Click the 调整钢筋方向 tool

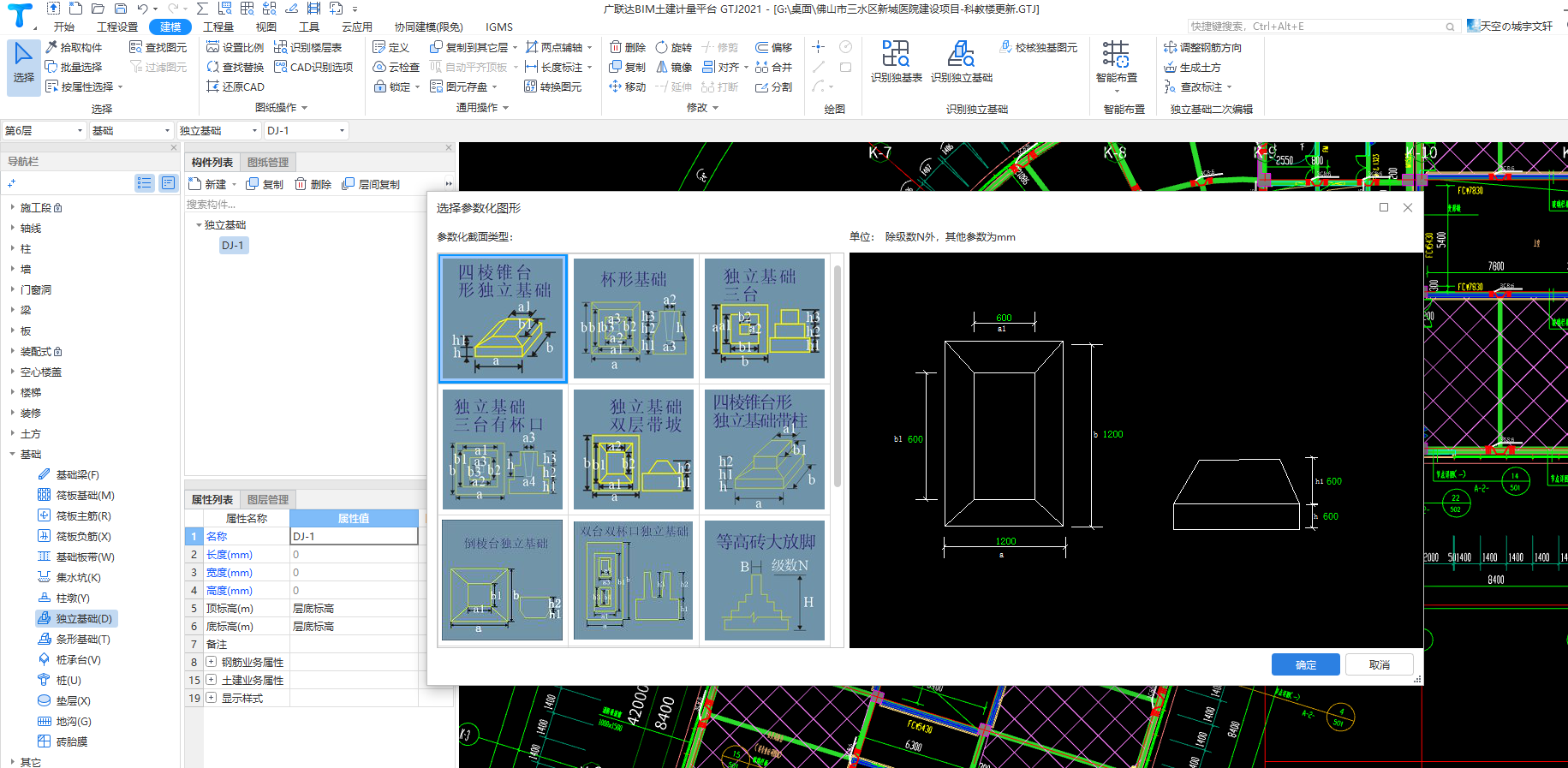pyautogui.click(x=1203, y=47)
